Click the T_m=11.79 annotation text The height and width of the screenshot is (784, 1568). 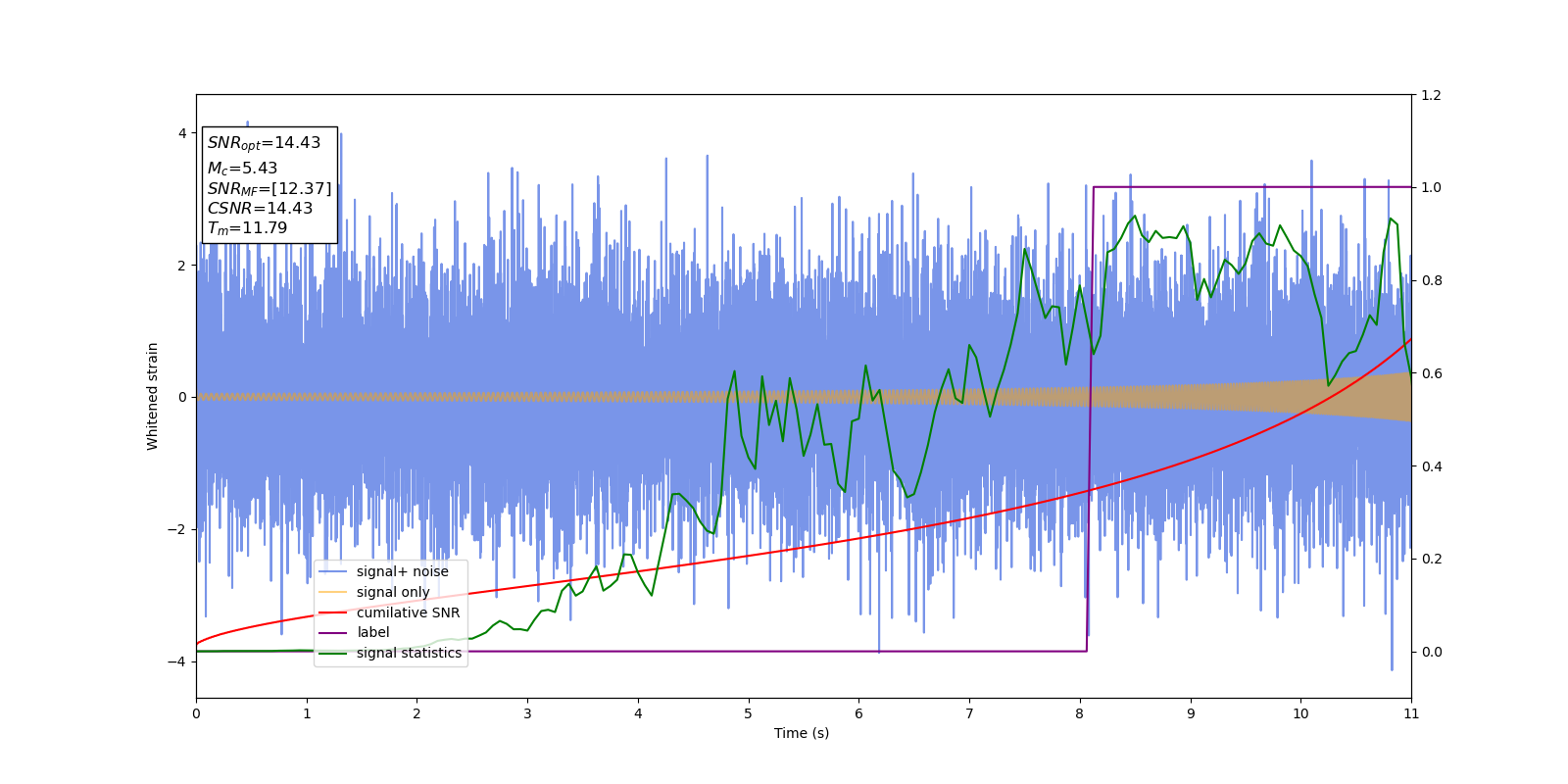click(x=247, y=228)
